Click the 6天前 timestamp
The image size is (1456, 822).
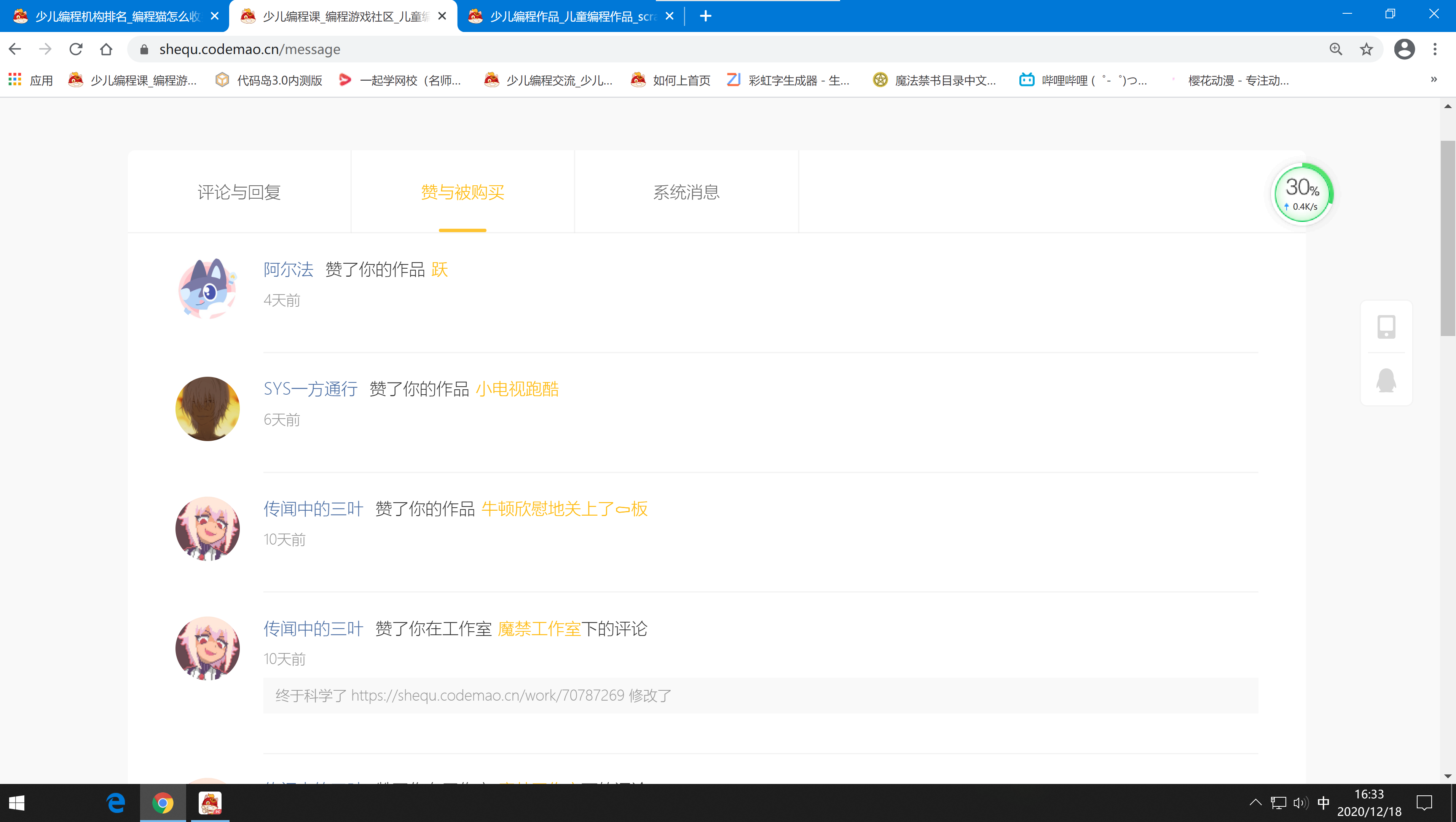(282, 420)
